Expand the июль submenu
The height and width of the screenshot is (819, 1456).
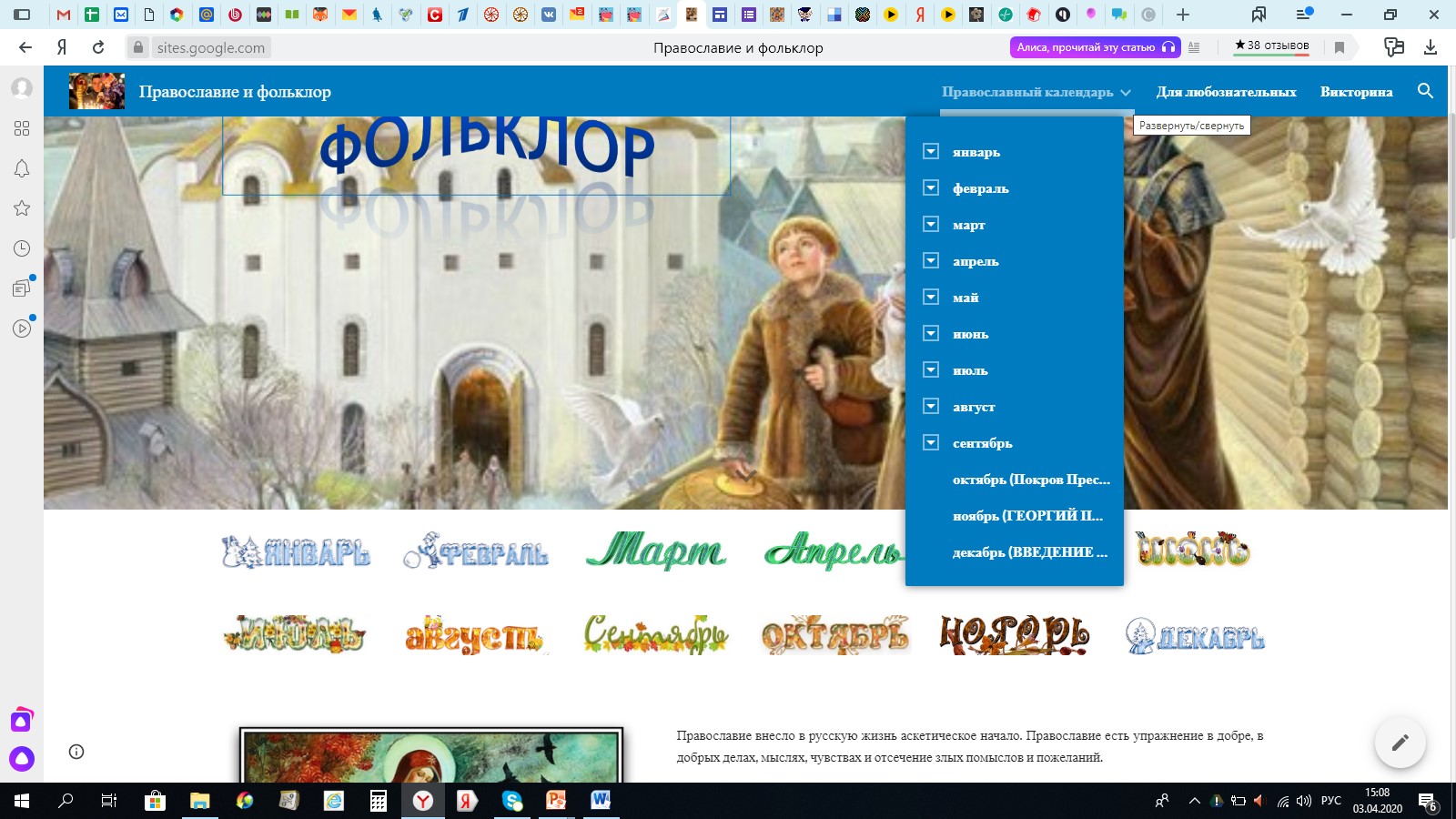tap(930, 369)
